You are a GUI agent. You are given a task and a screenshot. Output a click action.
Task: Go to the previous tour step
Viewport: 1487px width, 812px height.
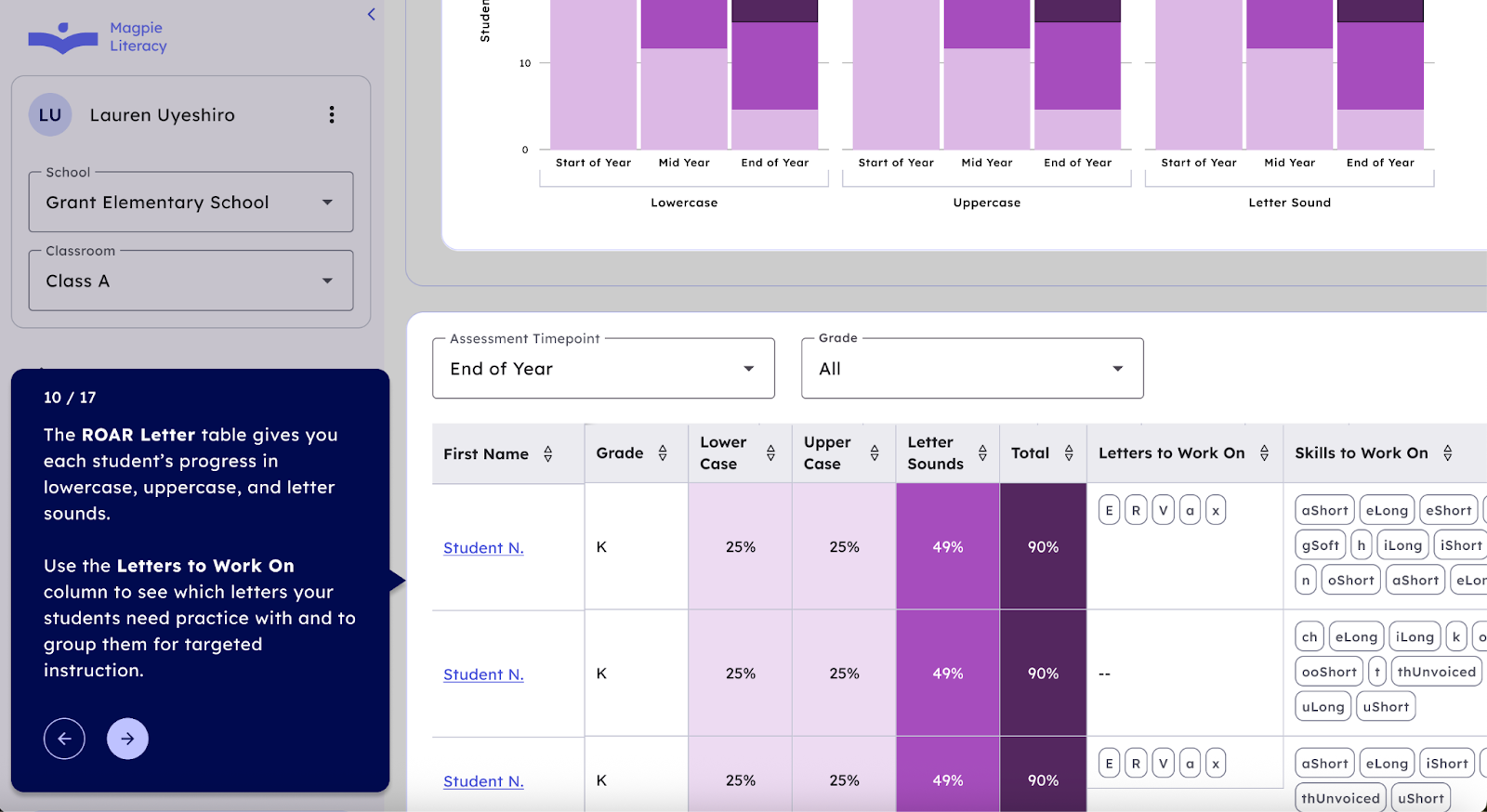(x=64, y=739)
